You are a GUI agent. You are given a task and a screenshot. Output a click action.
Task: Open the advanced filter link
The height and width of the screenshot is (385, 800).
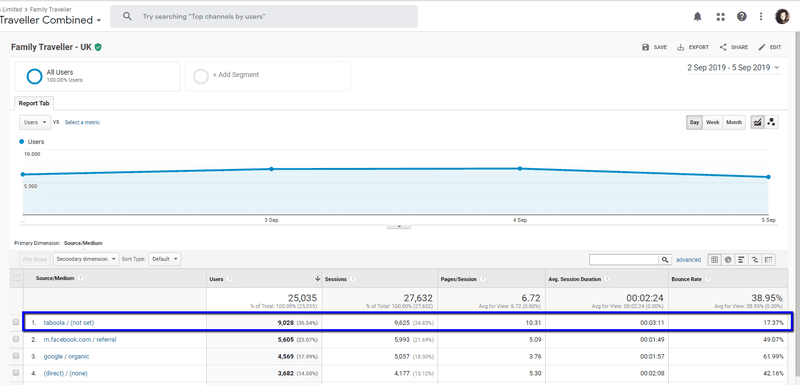tap(688, 260)
